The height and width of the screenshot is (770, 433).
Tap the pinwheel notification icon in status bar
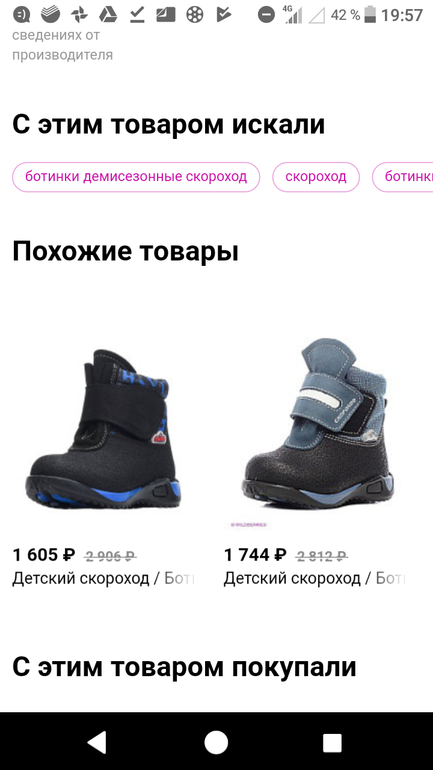tap(79, 15)
